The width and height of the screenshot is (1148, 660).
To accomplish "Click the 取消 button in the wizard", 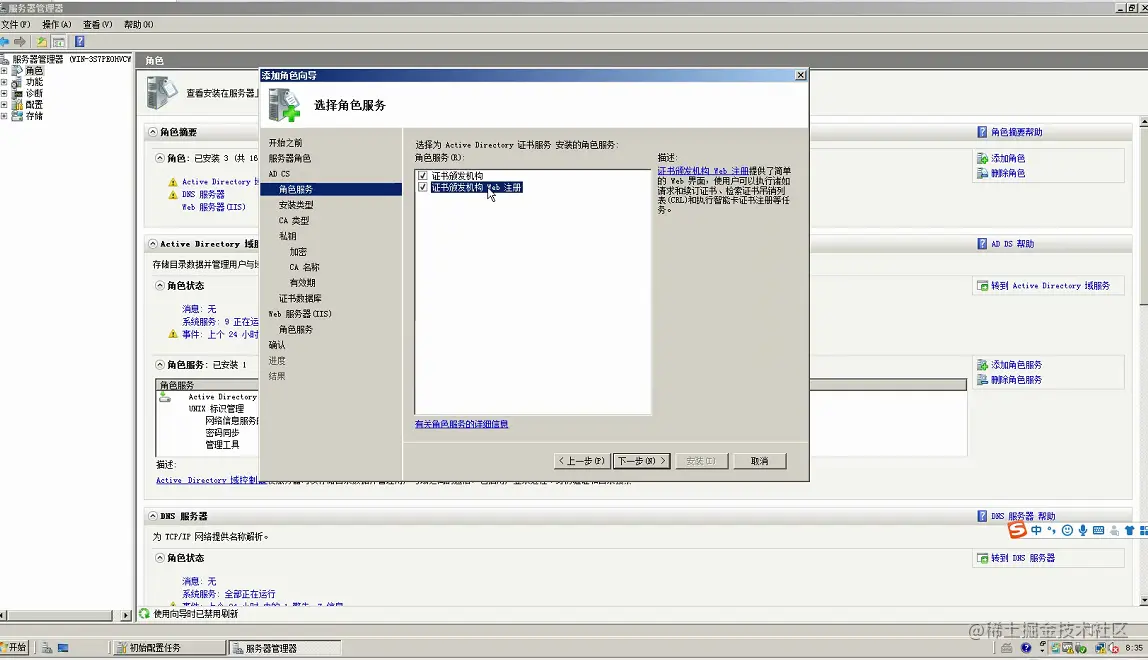I will (x=759, y=461).
